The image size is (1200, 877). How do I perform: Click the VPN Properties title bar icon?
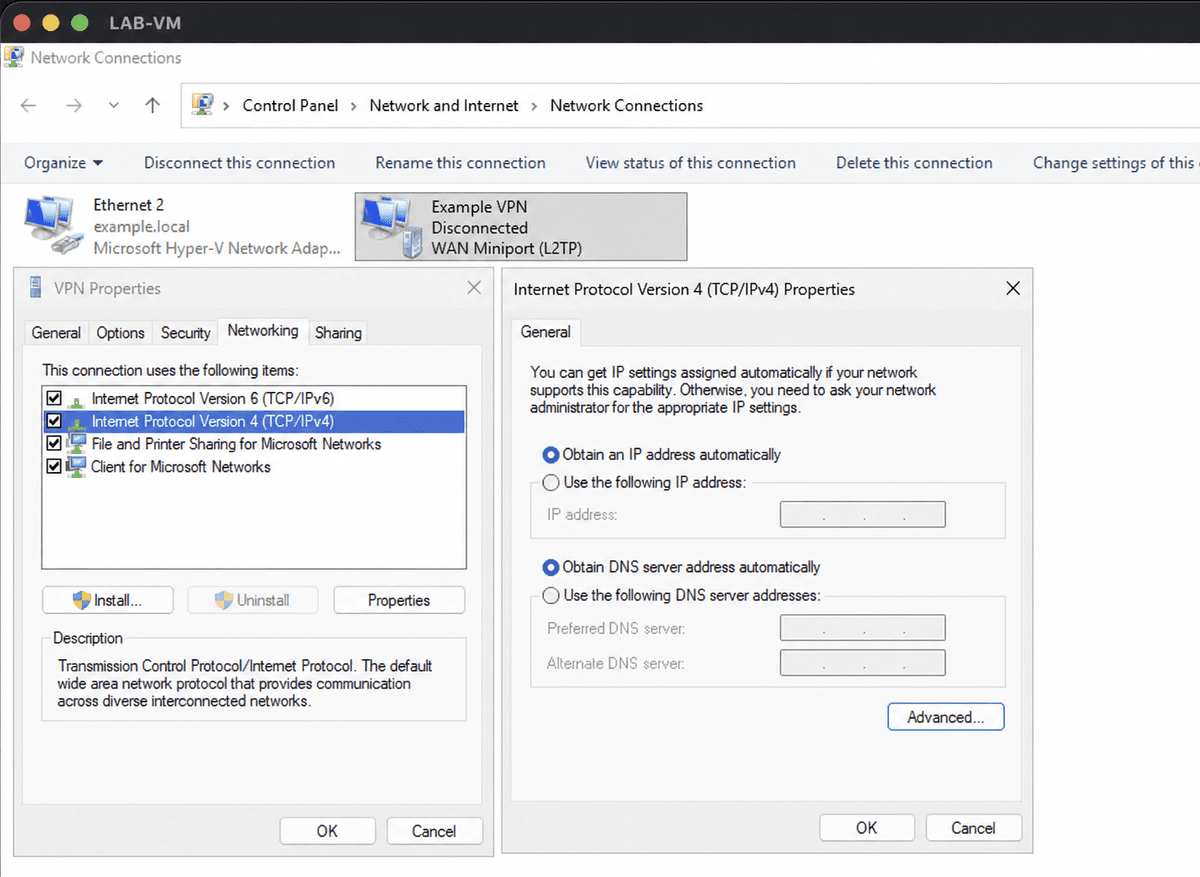tap(36, 288)
